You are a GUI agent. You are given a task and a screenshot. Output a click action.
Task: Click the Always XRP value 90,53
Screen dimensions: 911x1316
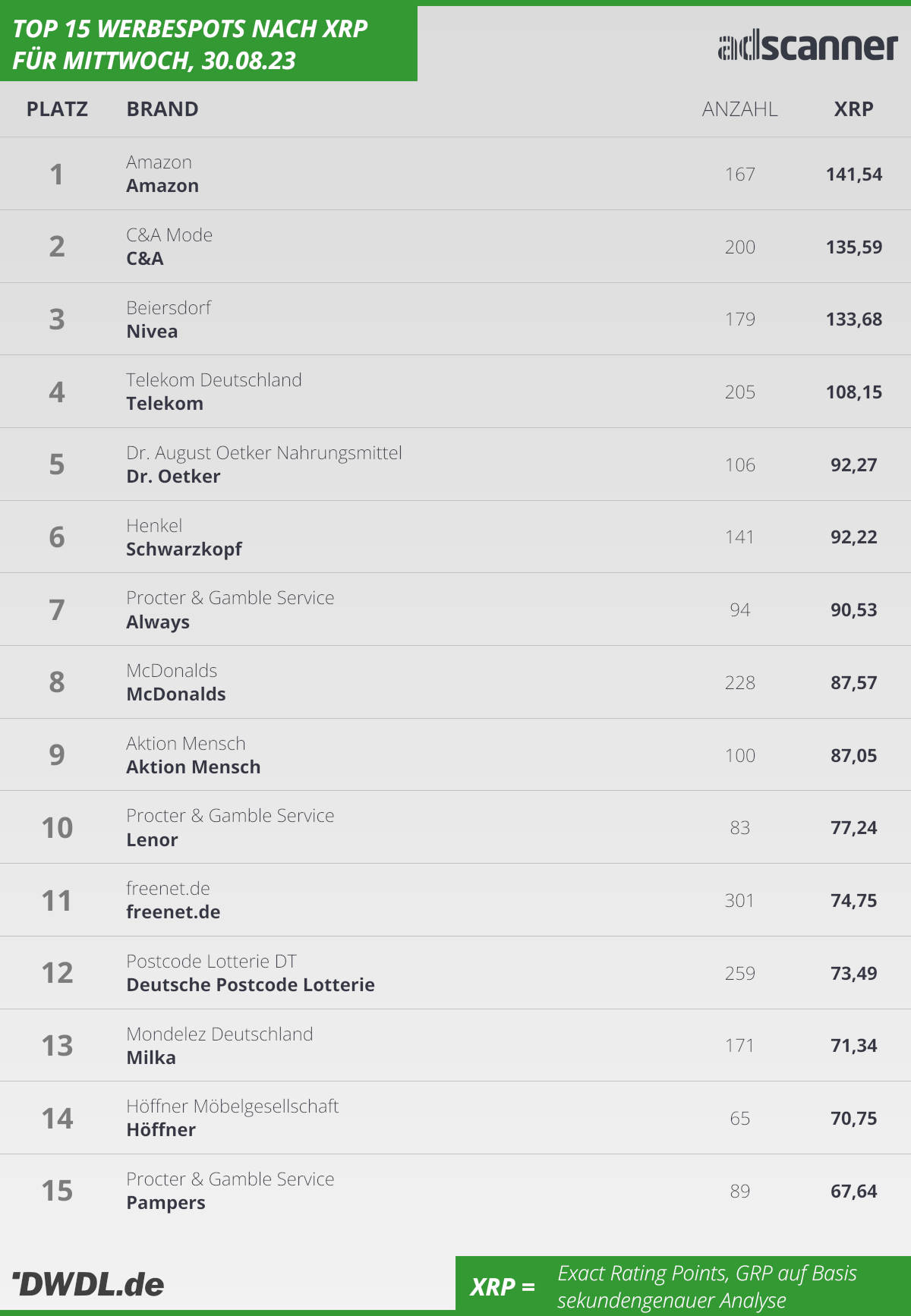coord(854,610)
